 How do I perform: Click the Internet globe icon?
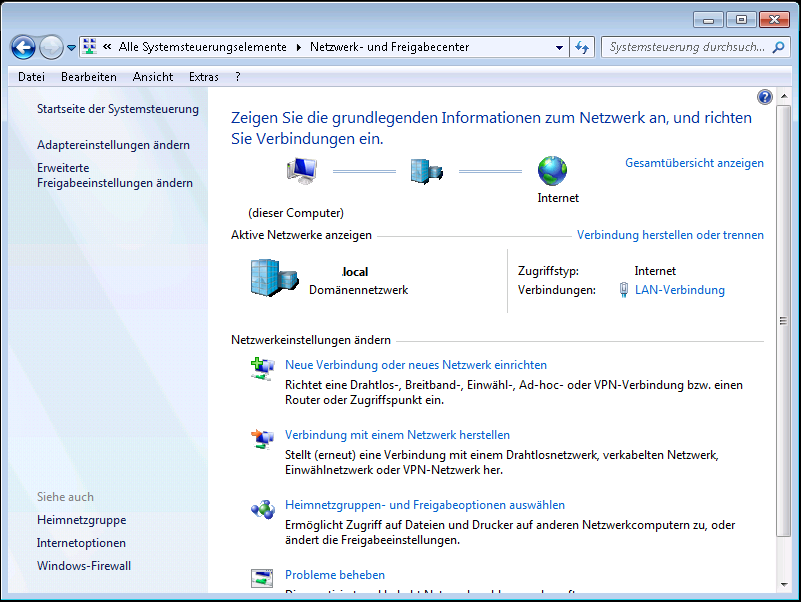pos(552,171)
